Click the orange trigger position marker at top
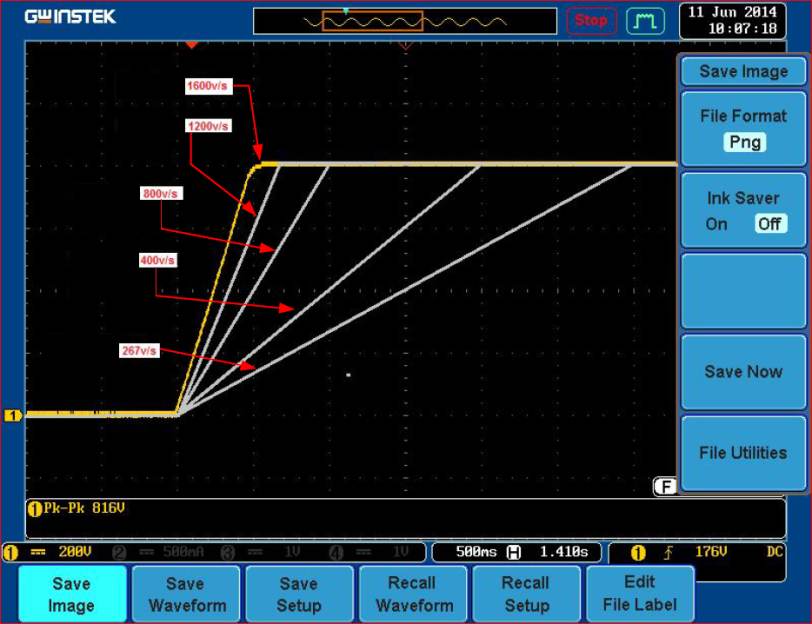 [x=192, y=45]
